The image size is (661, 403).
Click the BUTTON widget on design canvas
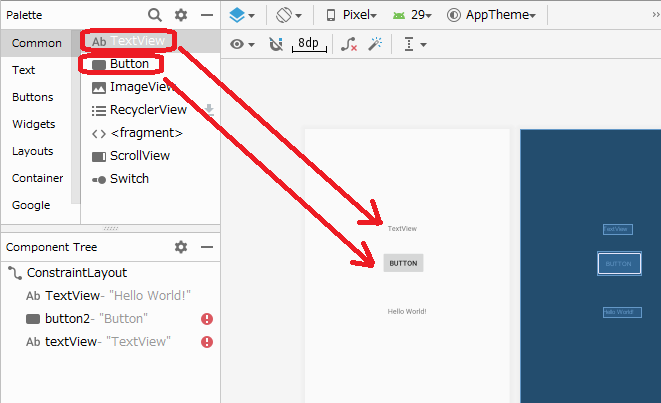403,263
